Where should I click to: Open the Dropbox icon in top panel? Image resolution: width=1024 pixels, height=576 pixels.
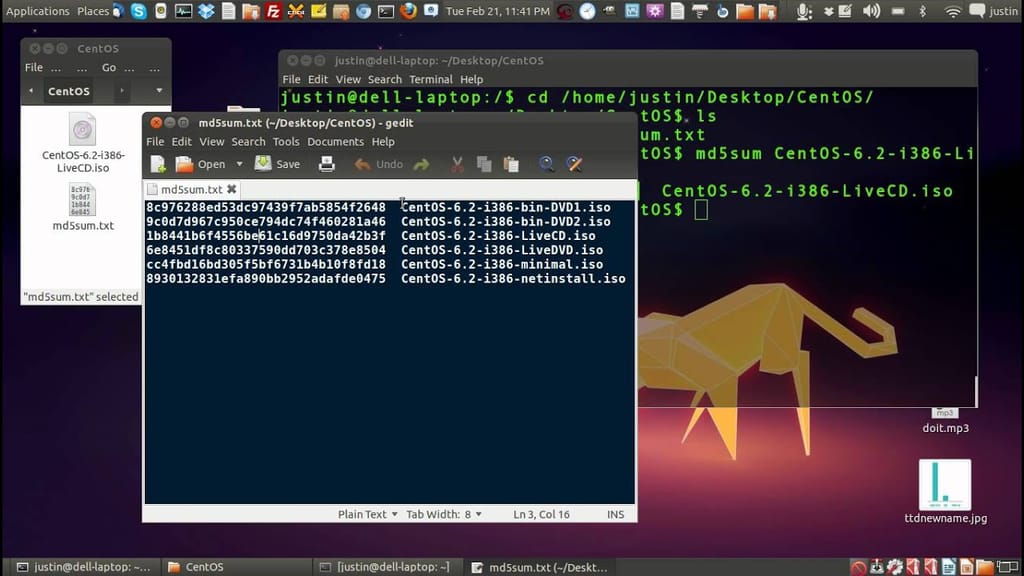coord(206,11)
